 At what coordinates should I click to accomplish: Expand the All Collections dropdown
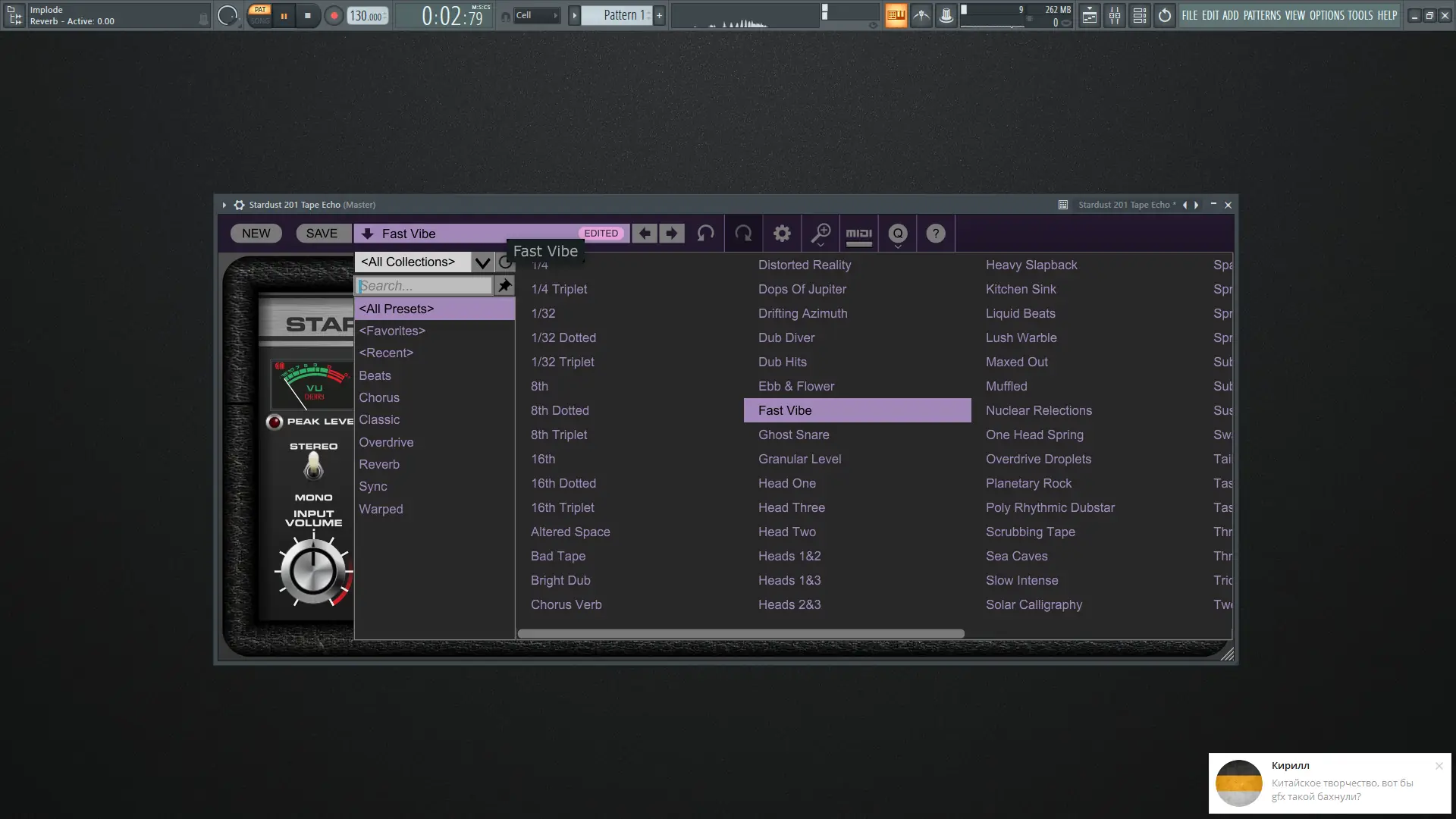point(482,262)
